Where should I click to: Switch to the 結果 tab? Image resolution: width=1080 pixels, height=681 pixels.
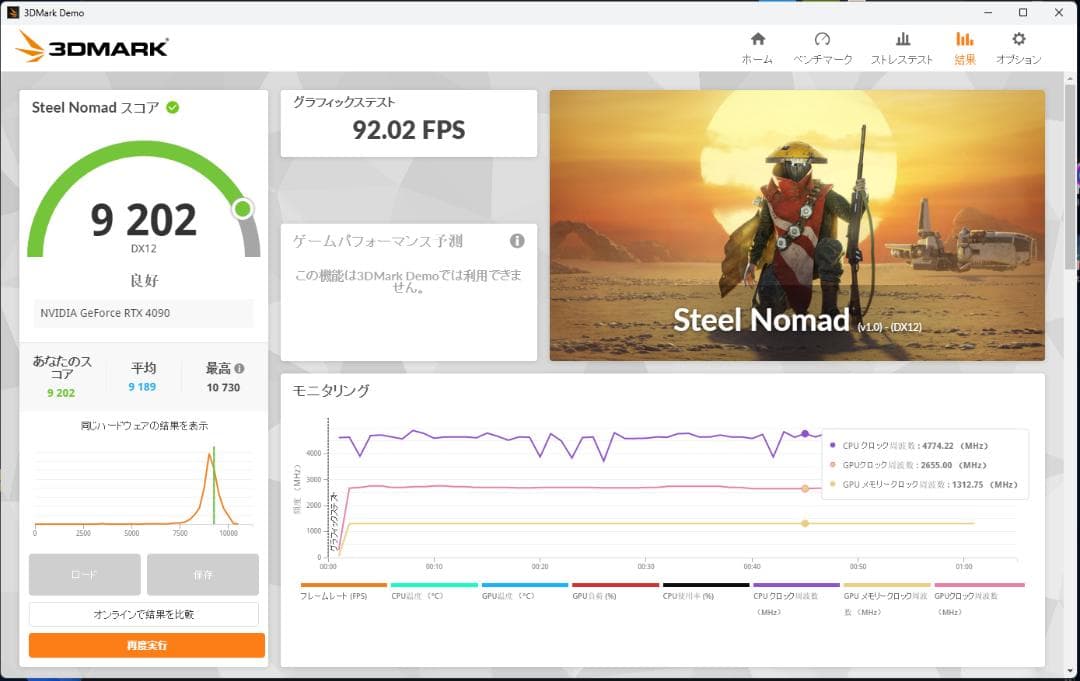pyautogui.click(x=964, y=45)
